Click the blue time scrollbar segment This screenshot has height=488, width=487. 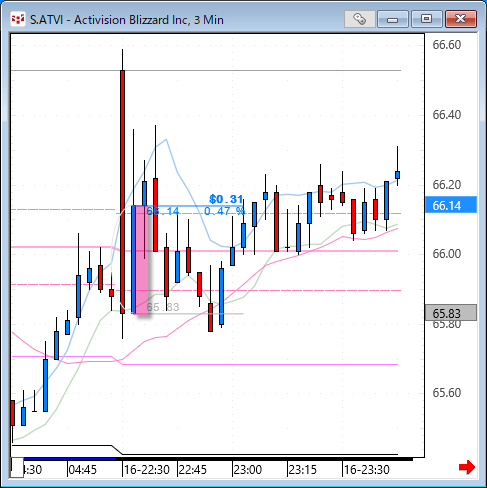click(x=70, y=459)
